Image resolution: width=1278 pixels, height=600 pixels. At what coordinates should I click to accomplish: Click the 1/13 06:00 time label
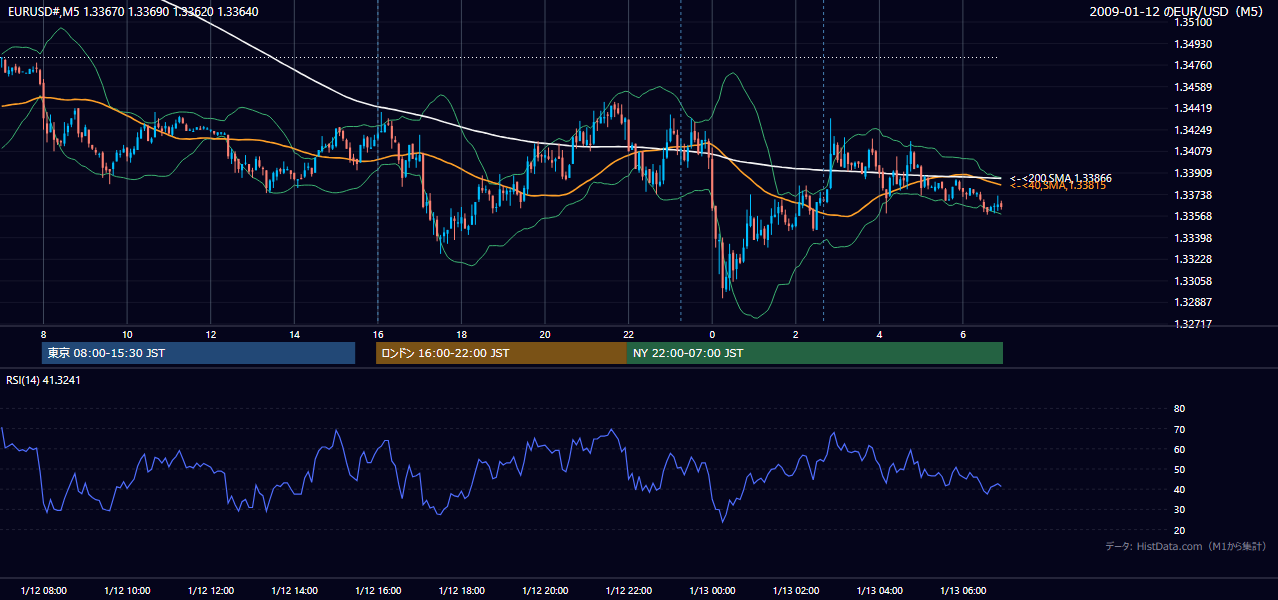click(962, 590)
